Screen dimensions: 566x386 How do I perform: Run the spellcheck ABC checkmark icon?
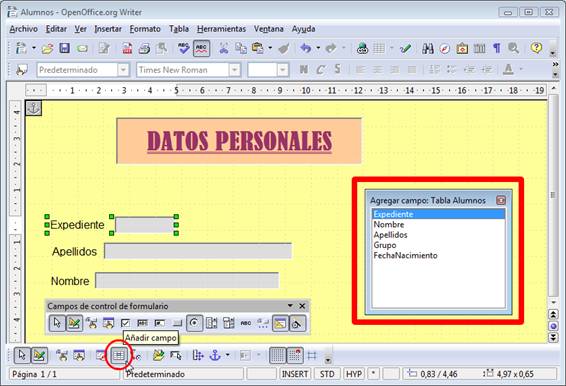pyautogui.click(x=184, y=48)
